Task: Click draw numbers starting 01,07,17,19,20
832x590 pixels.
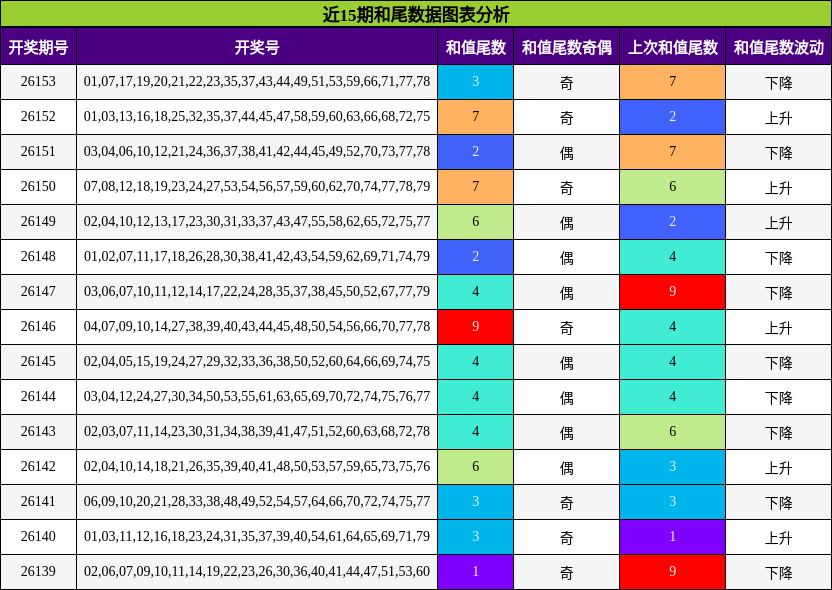Action: (x=257, y=82)
